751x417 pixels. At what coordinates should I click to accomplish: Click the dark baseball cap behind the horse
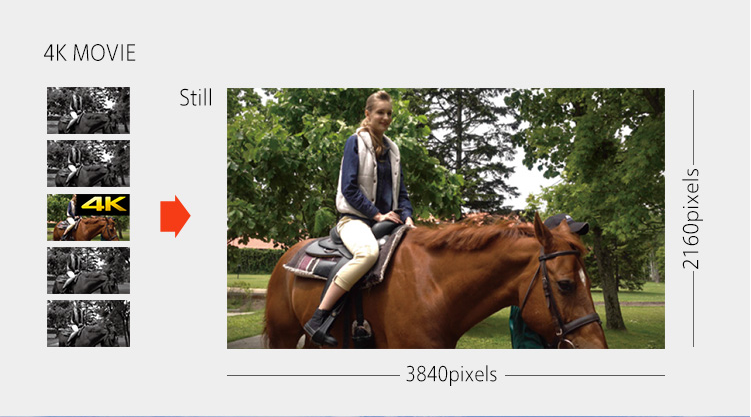tap(567, 223)
